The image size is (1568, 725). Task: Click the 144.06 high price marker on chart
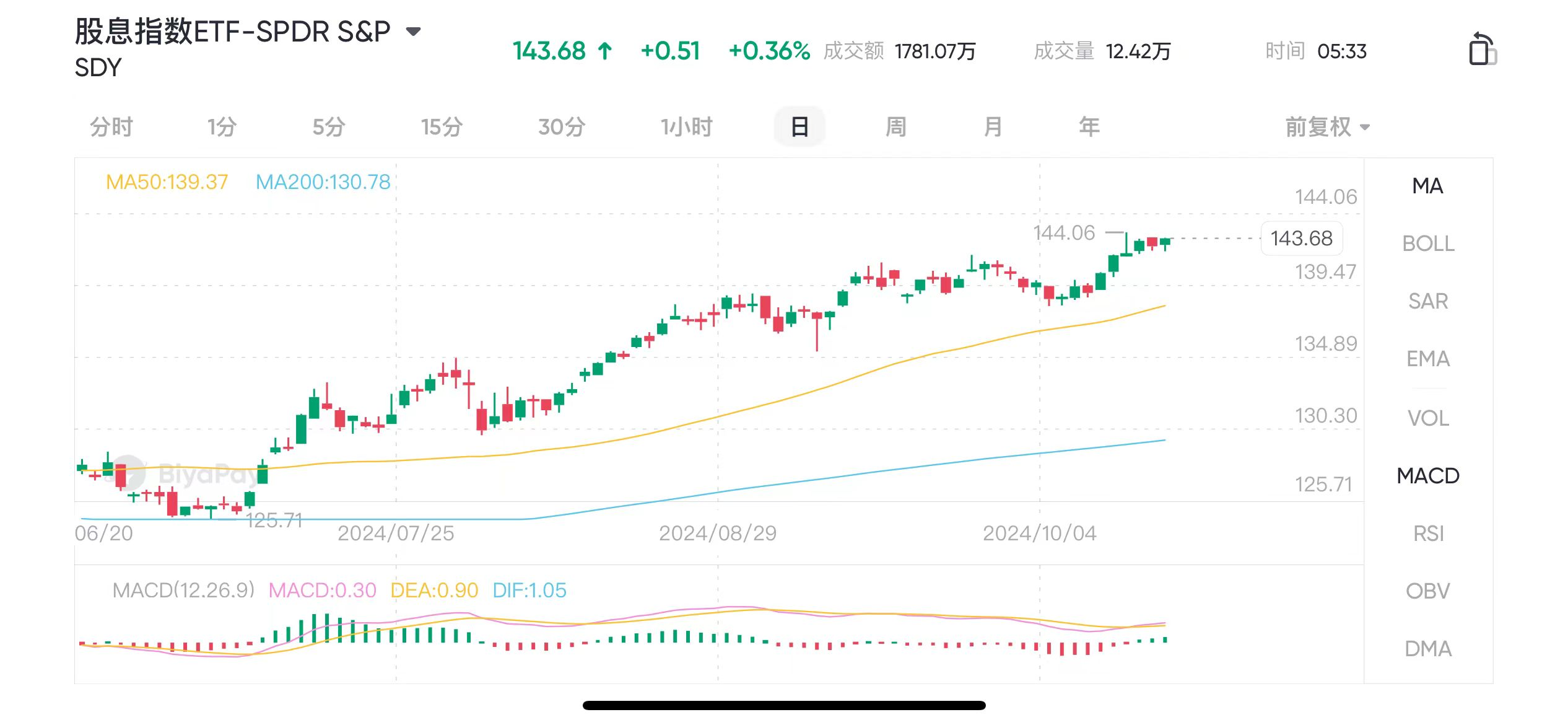point(1064,233)
